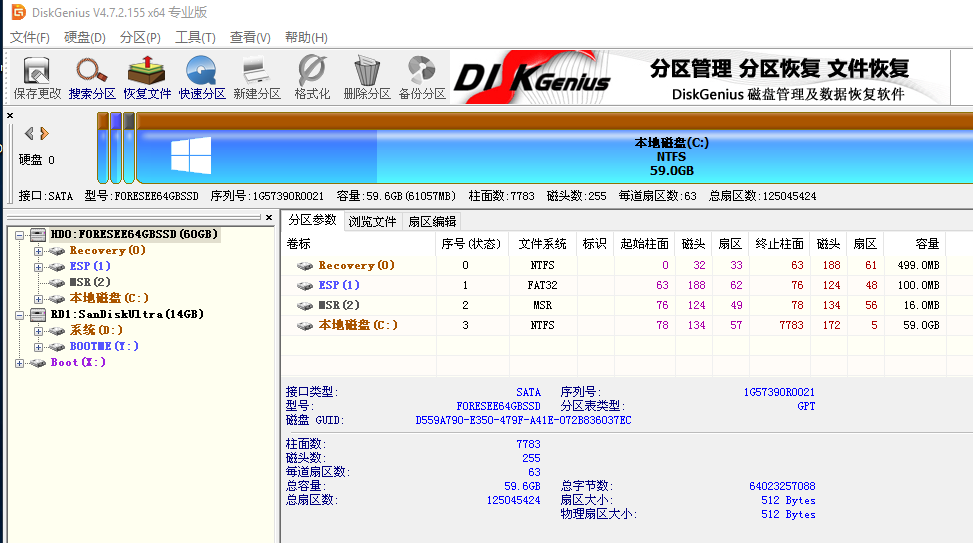Open the 工具(T) menu
Viewport: 973px width, 543px height.
[x=195, y=37]
